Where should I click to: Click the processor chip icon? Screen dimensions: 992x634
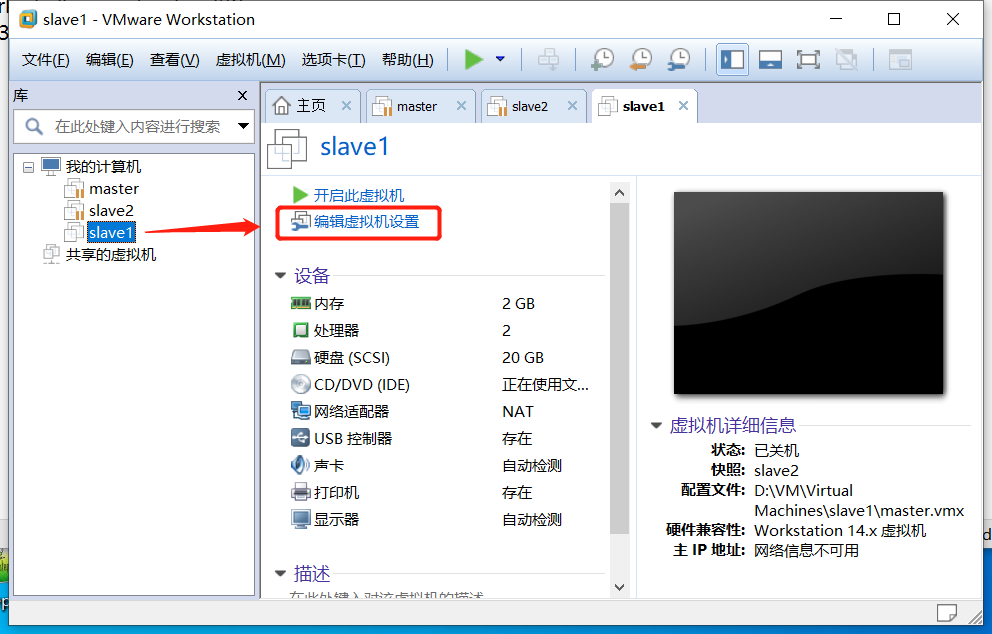(x=301, y=330)
